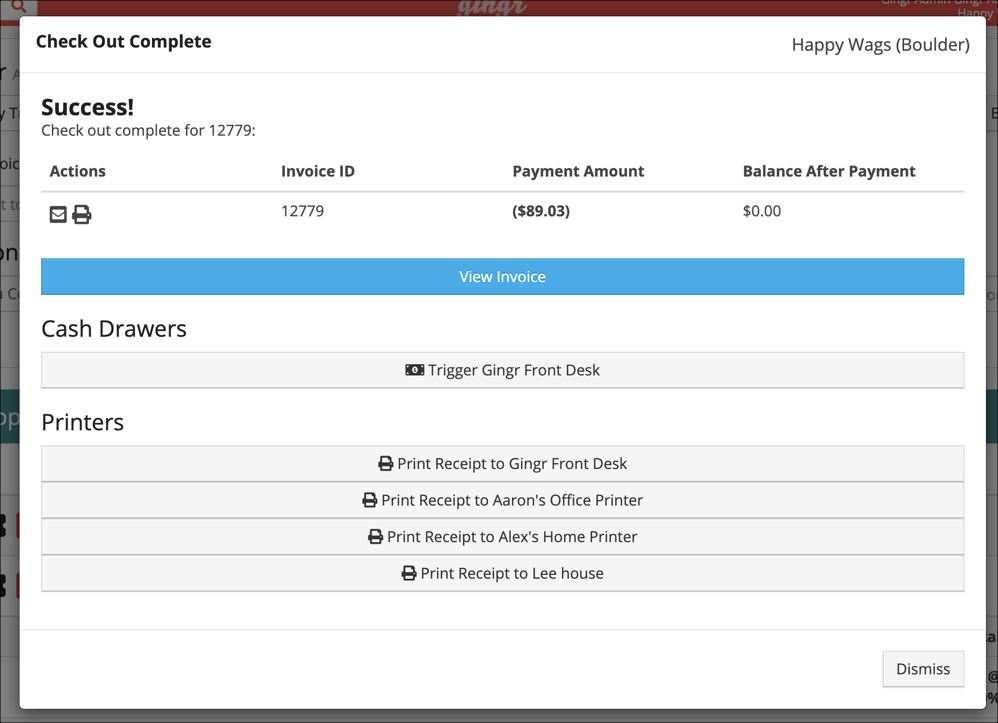
Task: Click the Balance After Payment column header
Action: tap(829, 171)
